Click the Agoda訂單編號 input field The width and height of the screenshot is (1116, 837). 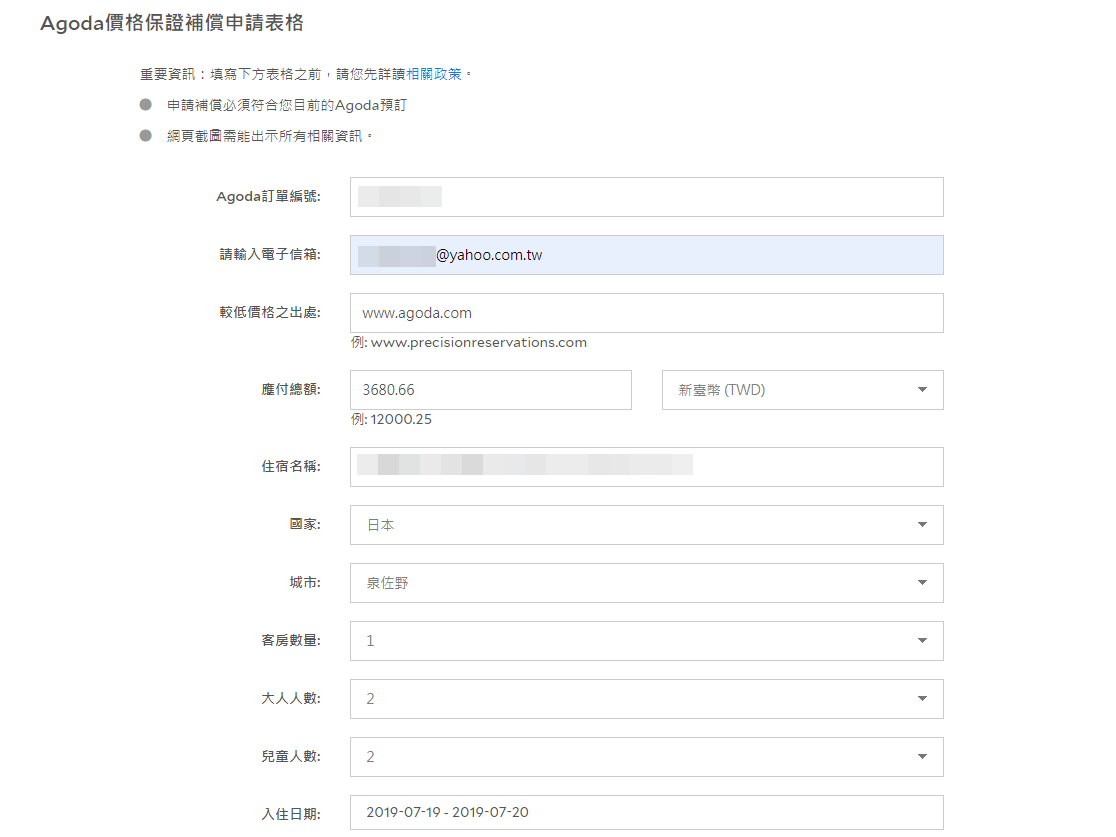646,197
